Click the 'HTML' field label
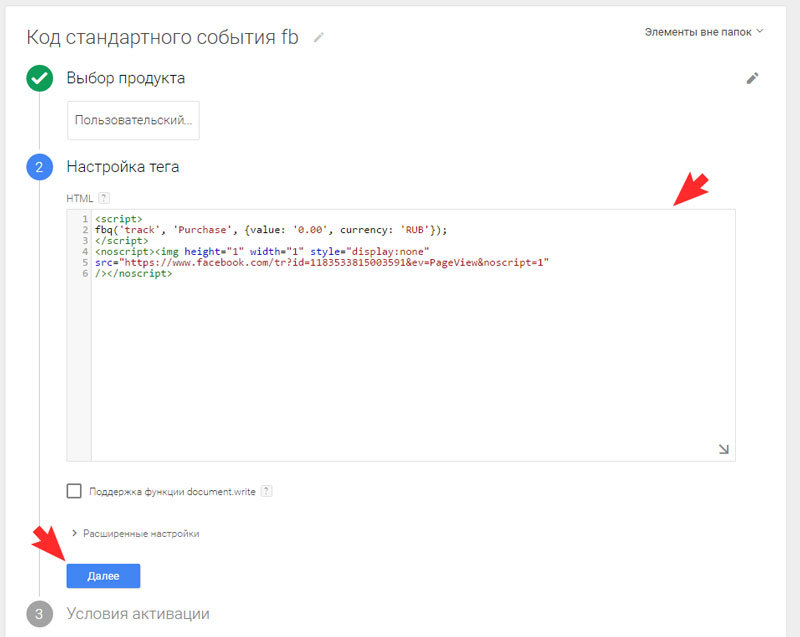The width and height of the screenshot is (800, 637). [x=80, y=198]
